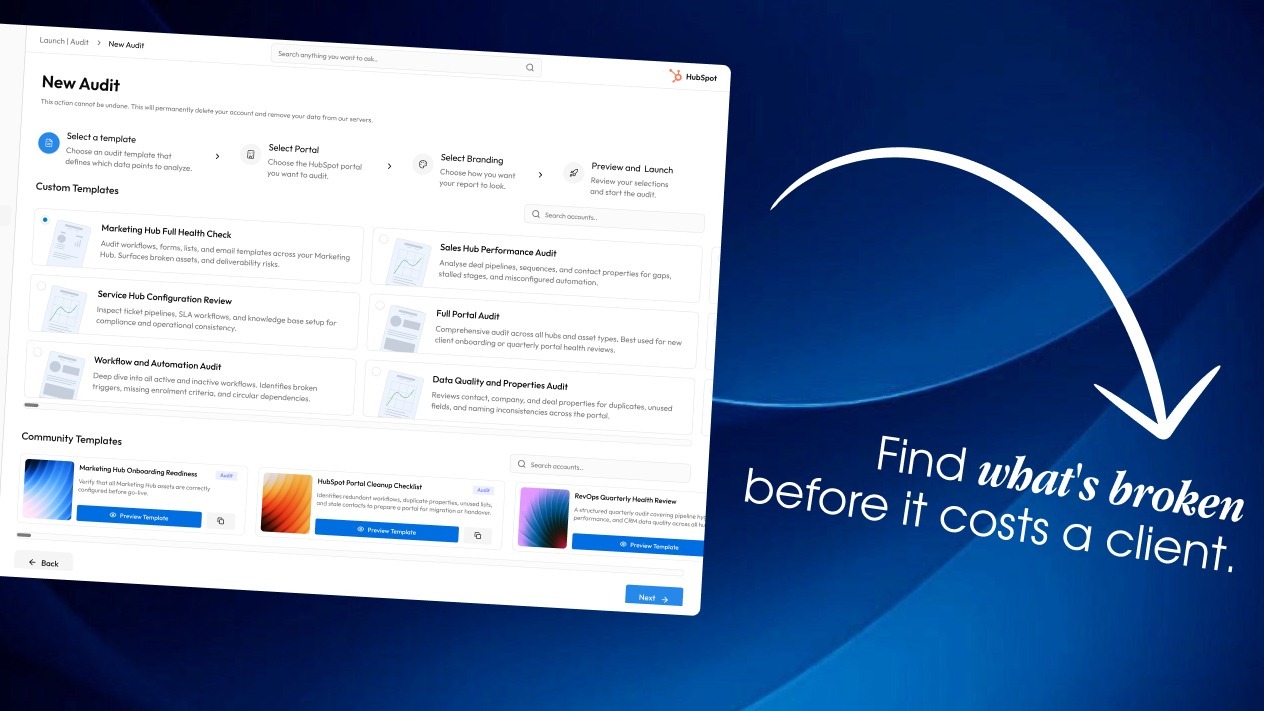Click the Back button

pos(43,563)
